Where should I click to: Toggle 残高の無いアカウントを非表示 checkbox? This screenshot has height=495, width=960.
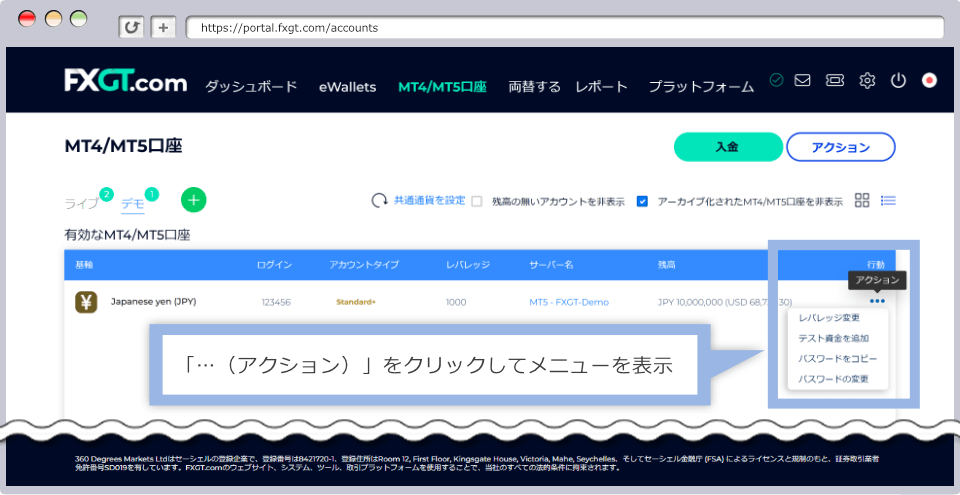coord(477,201)
